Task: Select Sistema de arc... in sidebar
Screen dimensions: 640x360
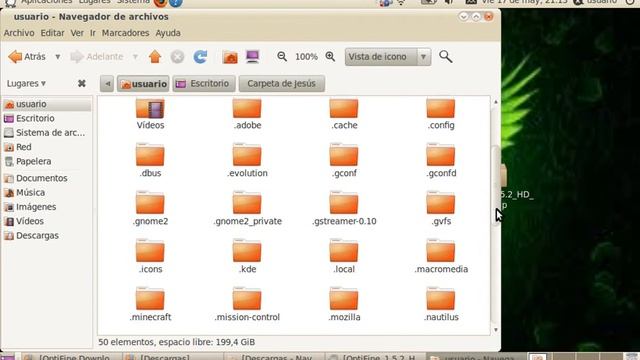Action: (47, 133)
